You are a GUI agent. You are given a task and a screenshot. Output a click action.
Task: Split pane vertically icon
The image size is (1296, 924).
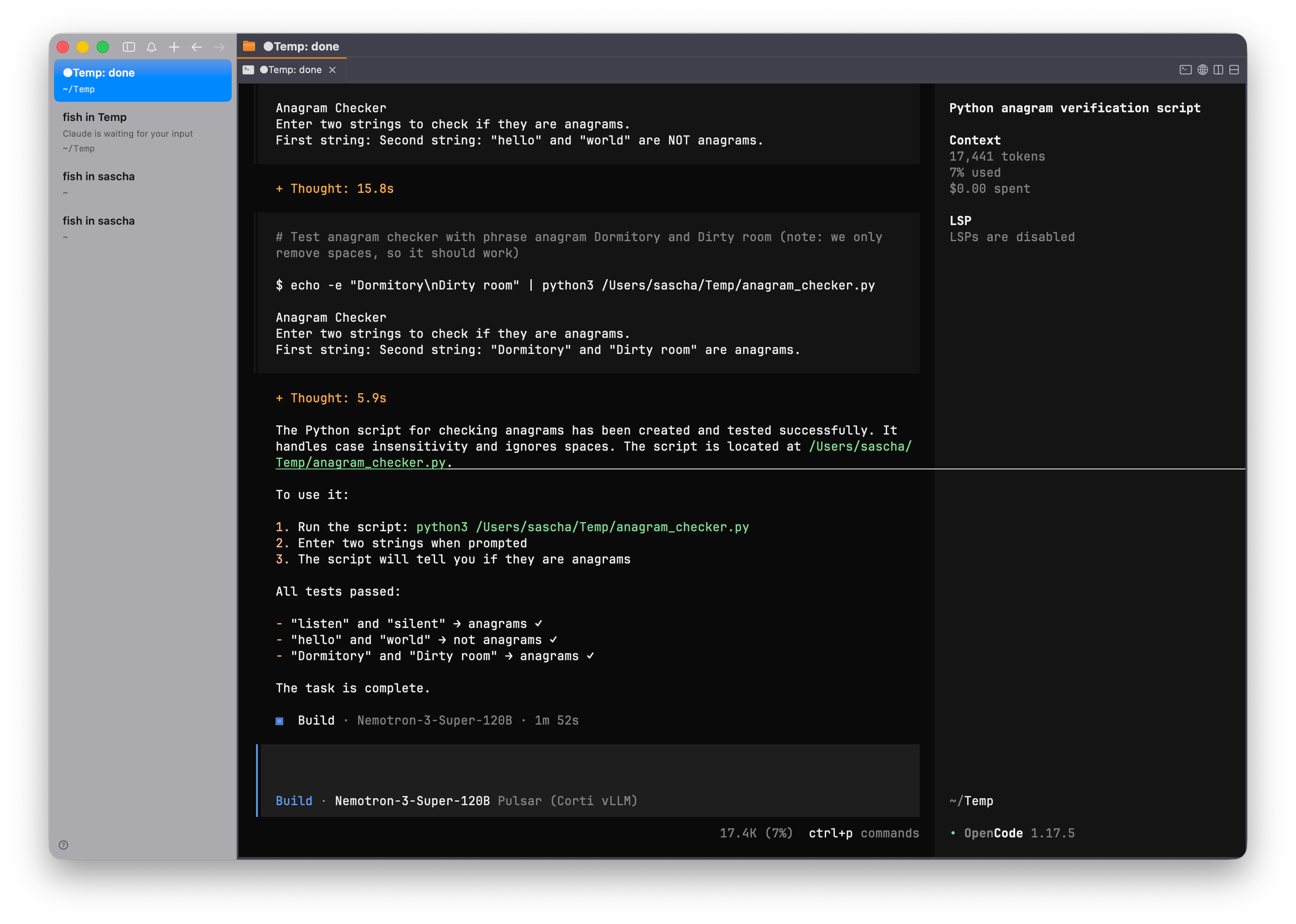(1219, 70)
